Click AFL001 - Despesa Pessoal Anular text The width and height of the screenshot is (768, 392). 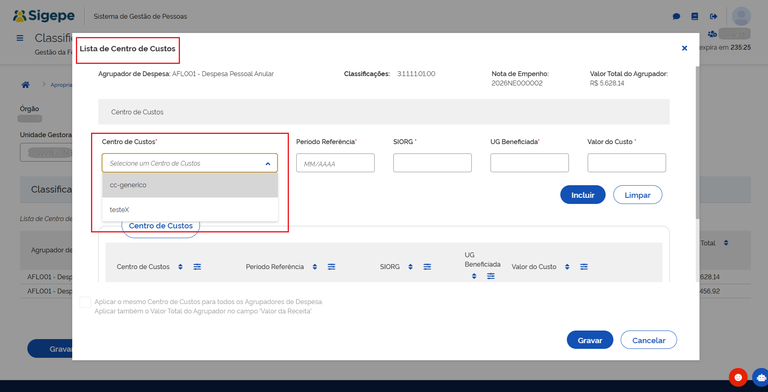pos(223,74)
